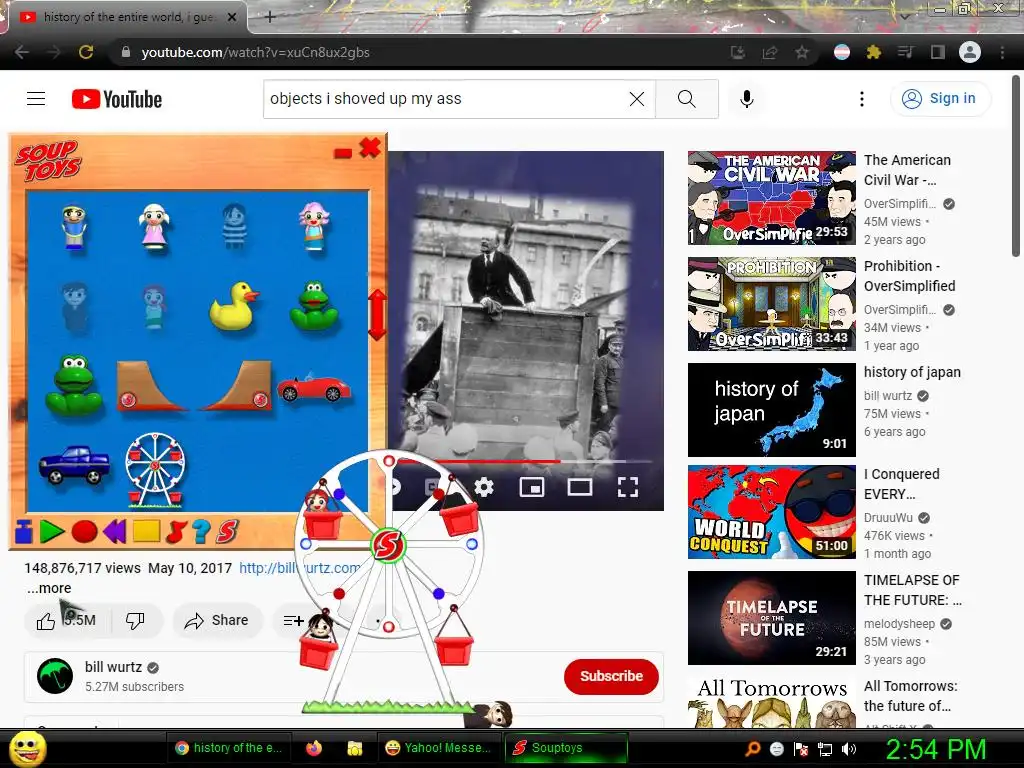This screenshot has height=768, width=1024.
Task: Open the video player settings gear
Action: pyautogui.click(x=484, y=487)
